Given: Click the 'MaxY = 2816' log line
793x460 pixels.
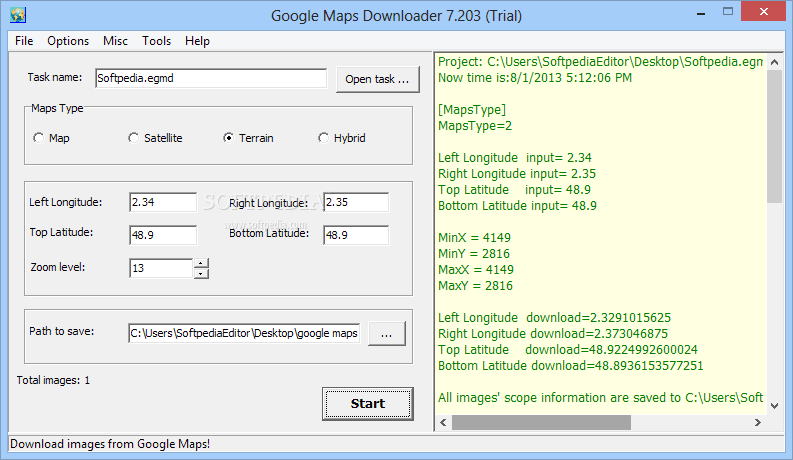Looking at the screenshot, I should pyautogui.click(x=475, y=286).
